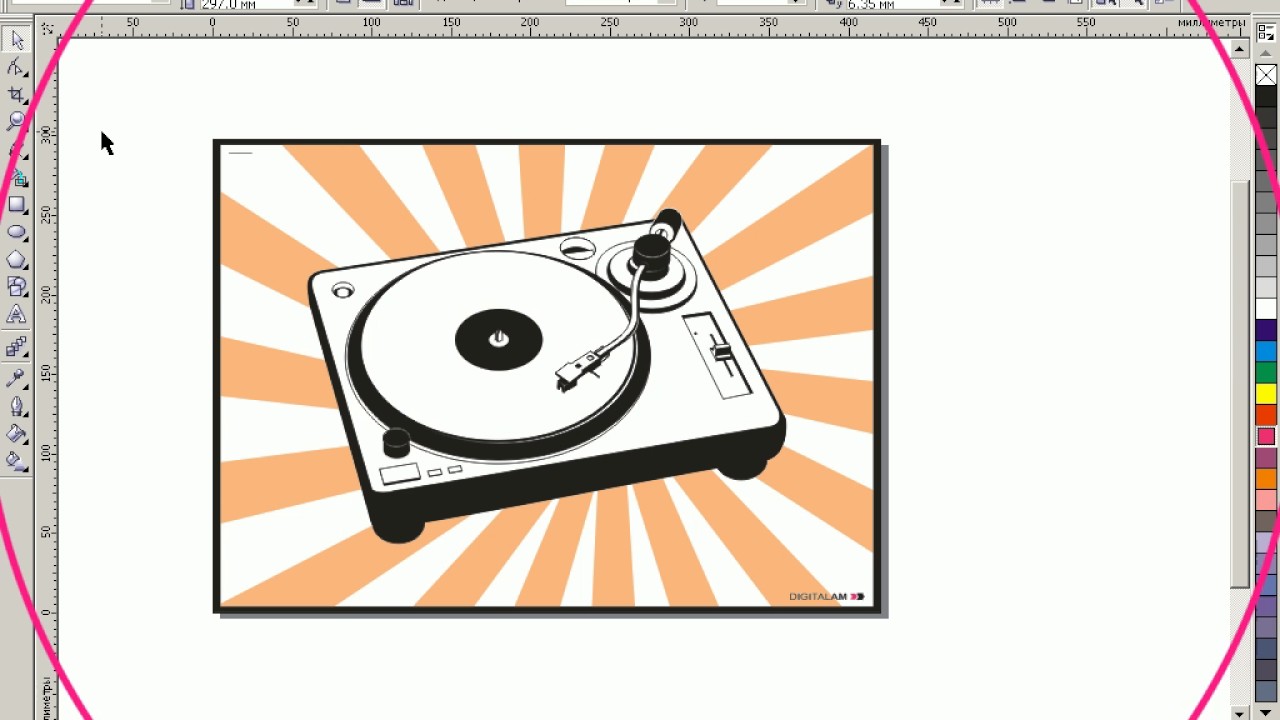The image size is (1280, 720).
Task: Select the Basic Shapes tool
Action: point(17,287)
